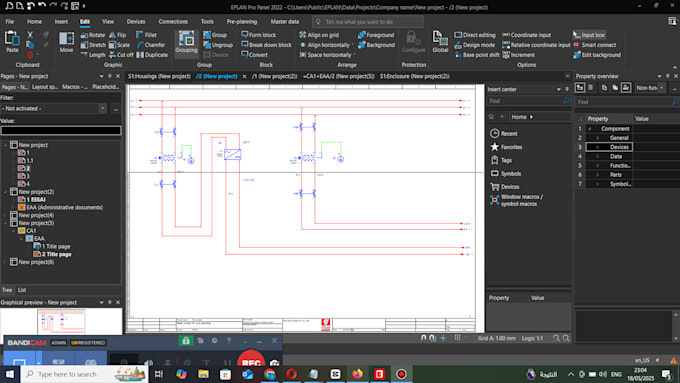This screenshot has height=383, width=680.
Task: Toggle Design mode
Action: point(474,45)
